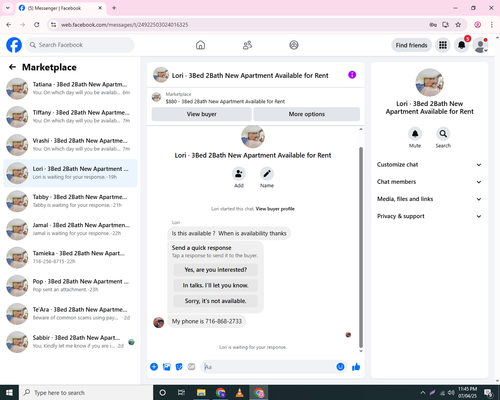Open the Tamieka conversation
The image size is (500, 400).
70,258
